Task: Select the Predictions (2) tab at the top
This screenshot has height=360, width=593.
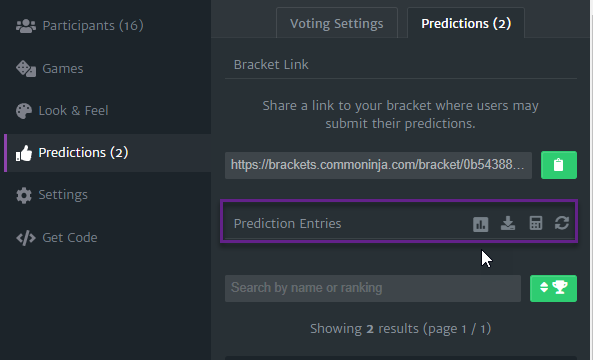Action: point(466,23)
